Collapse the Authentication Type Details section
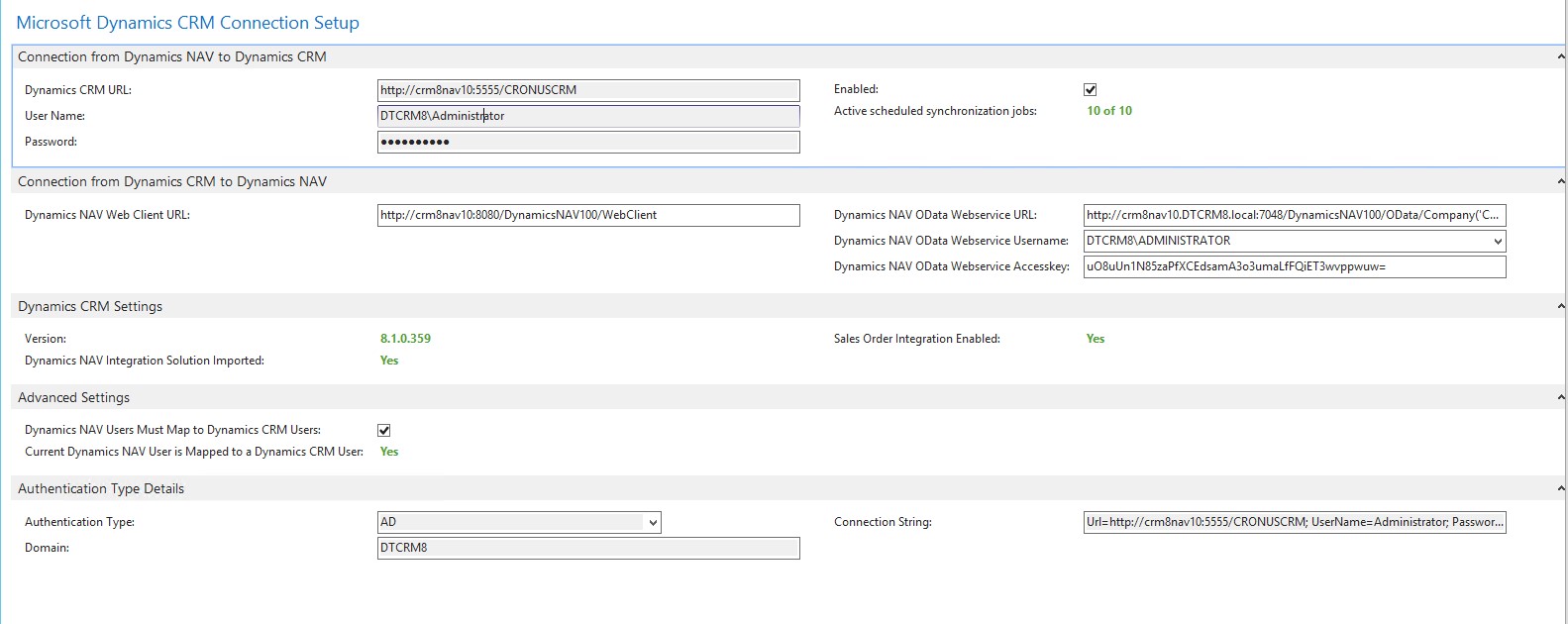 1560,489
